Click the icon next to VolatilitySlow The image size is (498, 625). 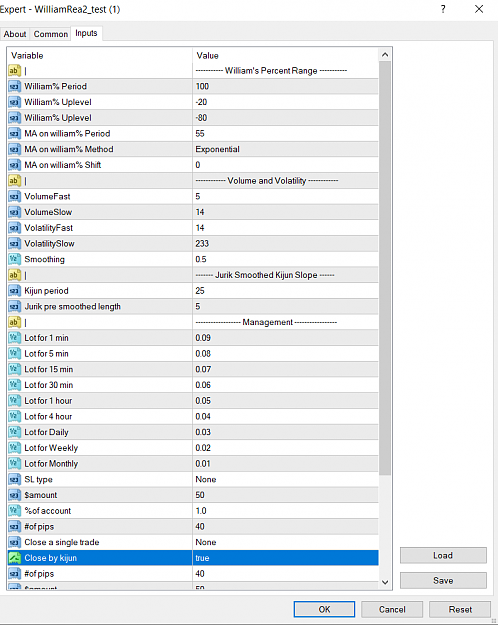point(14,244)
